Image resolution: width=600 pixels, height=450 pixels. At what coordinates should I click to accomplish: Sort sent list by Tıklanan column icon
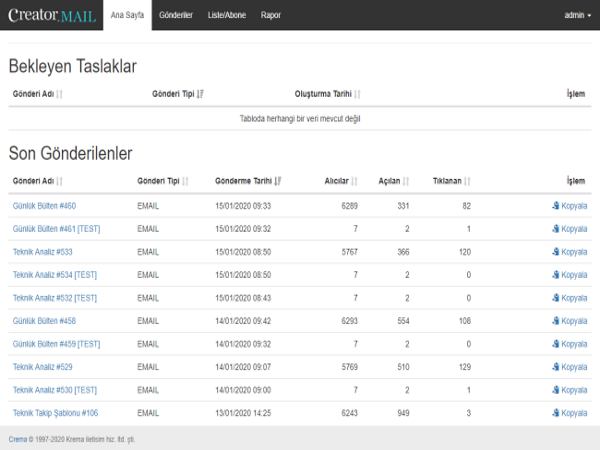467,181
